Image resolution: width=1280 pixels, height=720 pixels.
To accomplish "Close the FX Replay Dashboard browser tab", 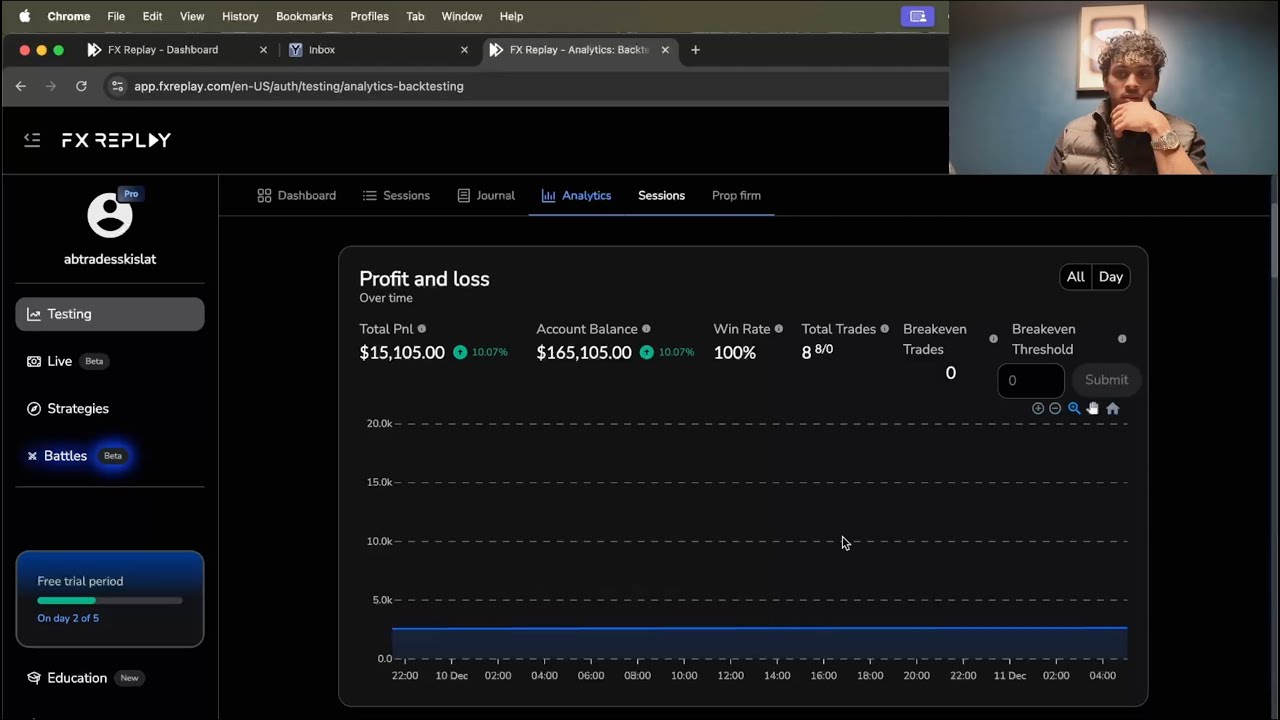I will [x=264, y=50].
